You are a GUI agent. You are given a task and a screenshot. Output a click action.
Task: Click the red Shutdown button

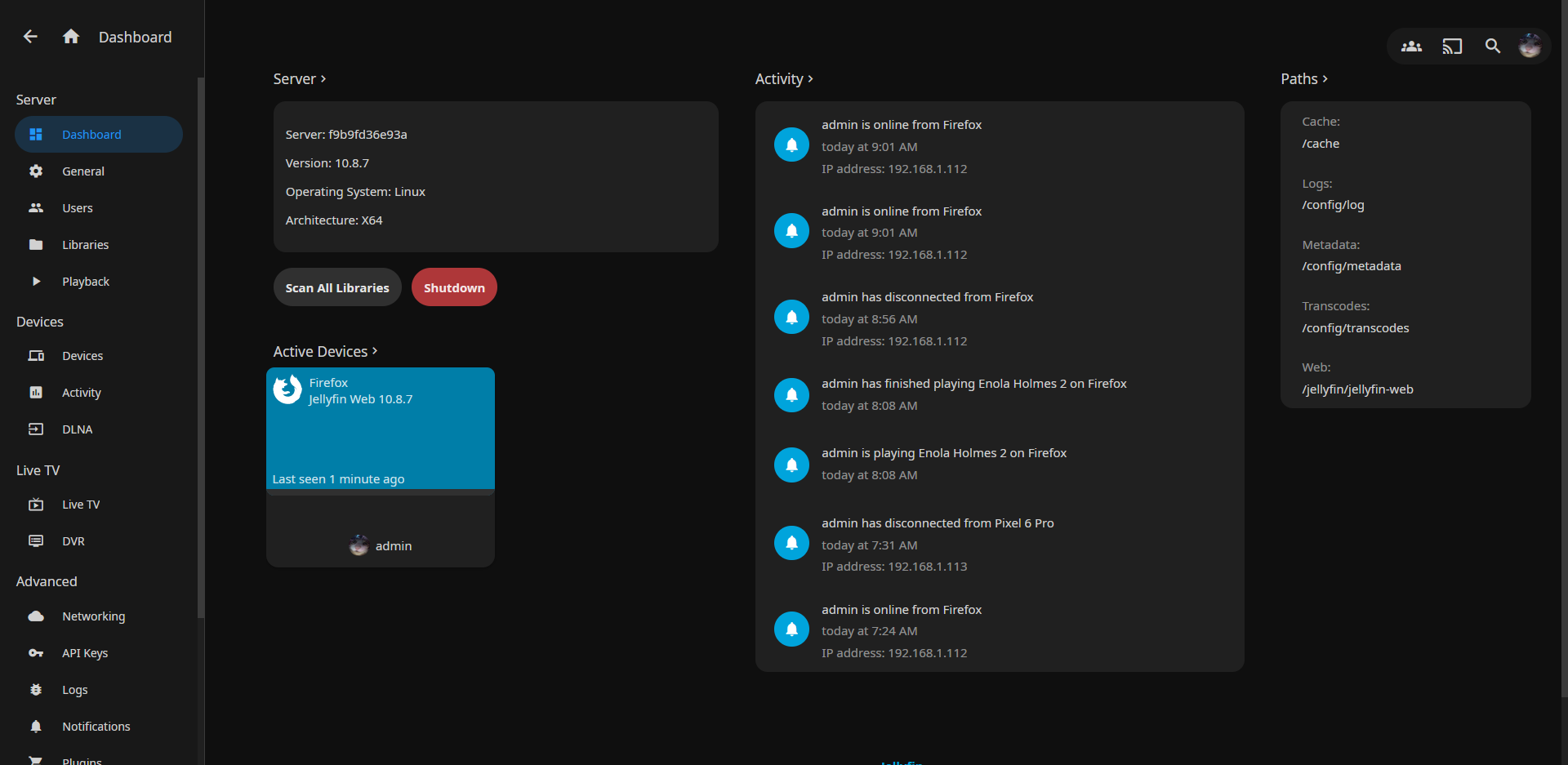454,287
